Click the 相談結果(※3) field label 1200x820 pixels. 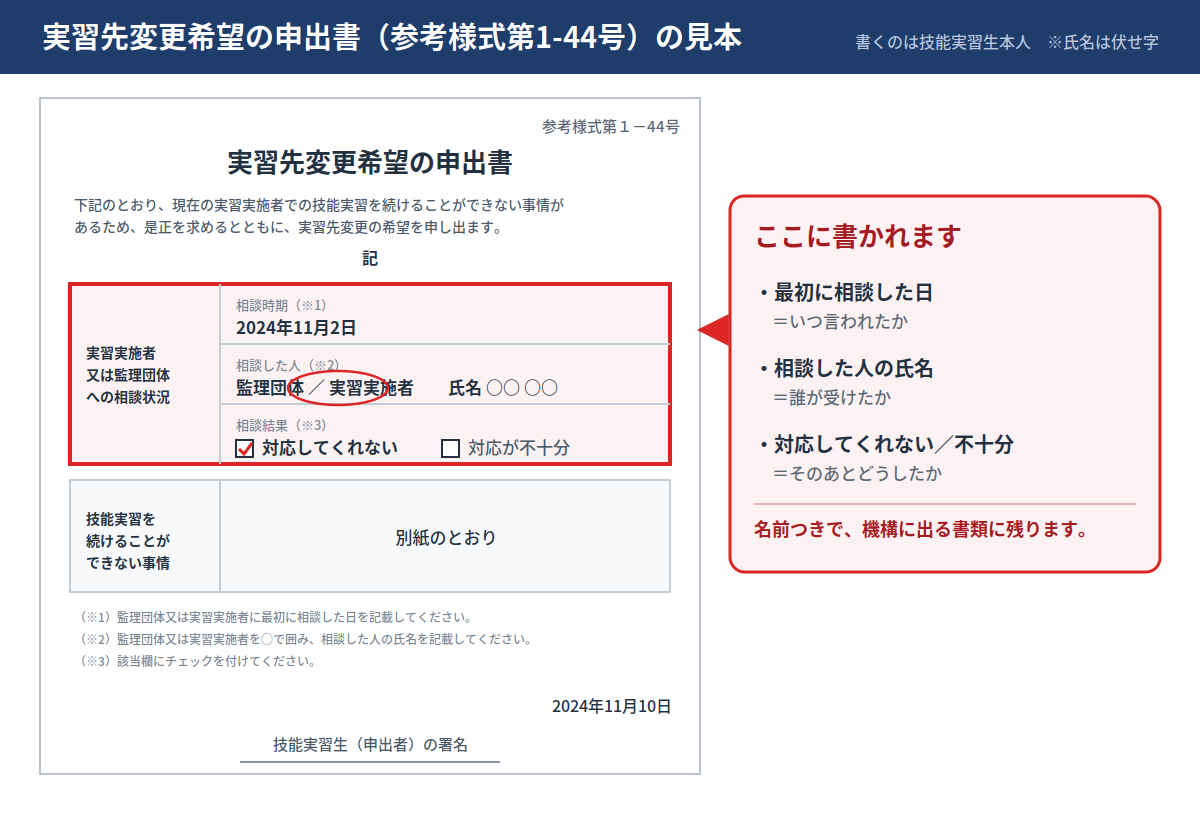click(x=281, y=425)
